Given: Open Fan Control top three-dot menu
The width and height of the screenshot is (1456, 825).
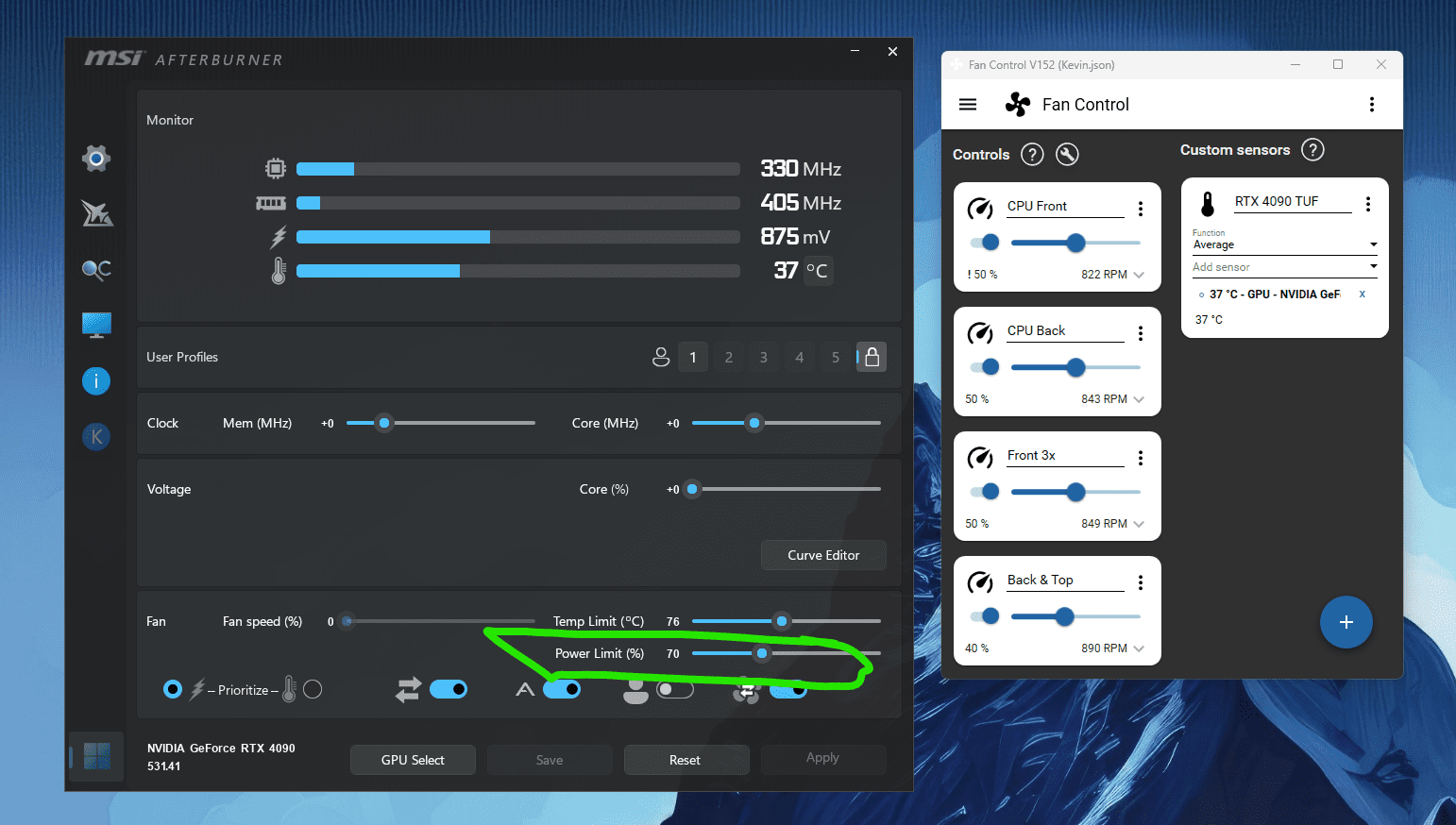Looking at the screenshot, I should (1372, 105).
